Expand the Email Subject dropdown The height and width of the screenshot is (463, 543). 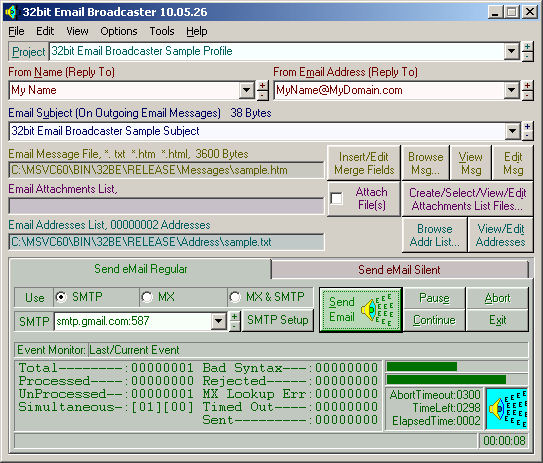click(512, 131)
